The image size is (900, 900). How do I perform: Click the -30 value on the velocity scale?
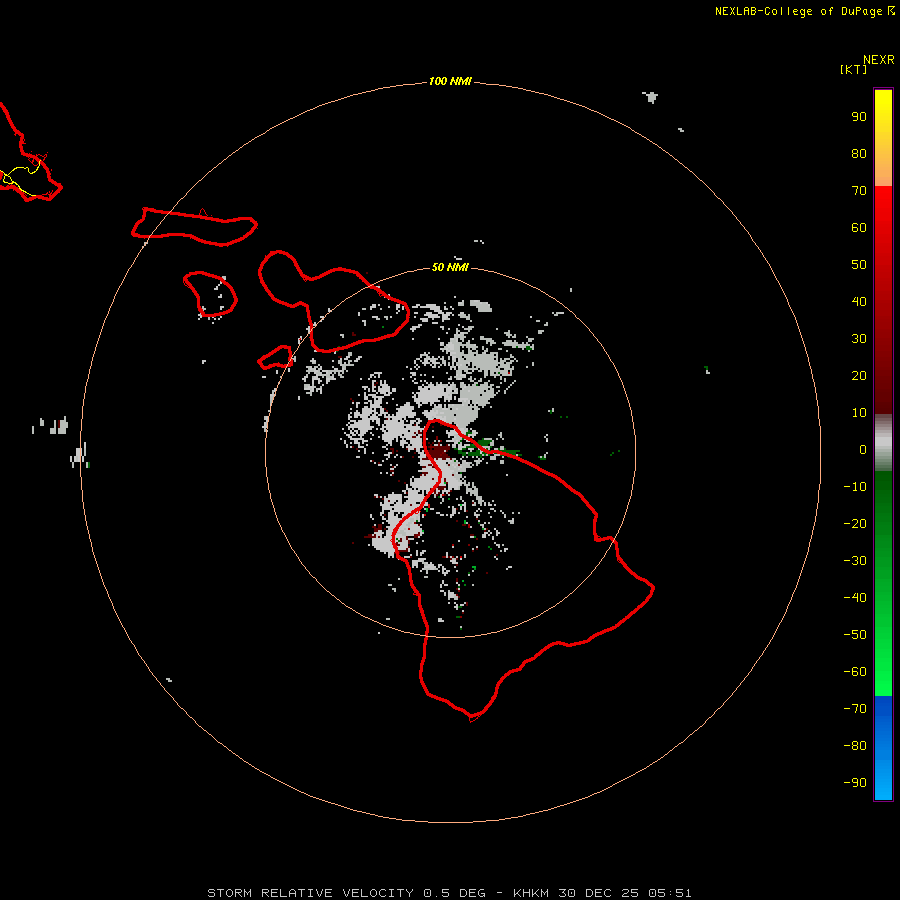855,561
